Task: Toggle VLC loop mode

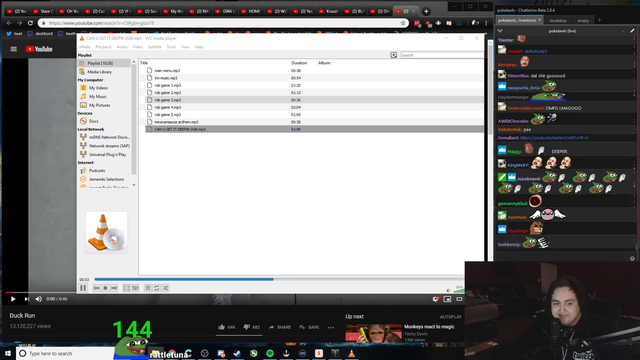Action: pos(157,288)
